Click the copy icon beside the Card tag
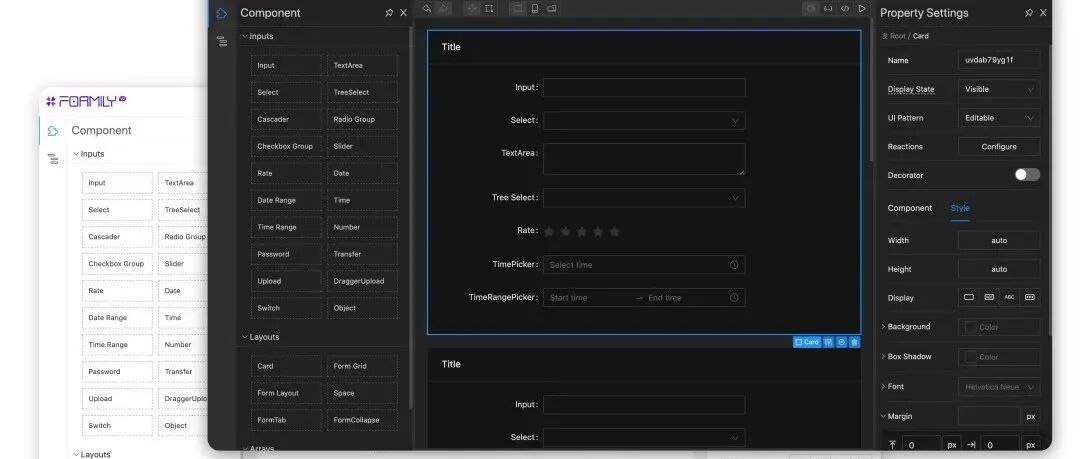The height and width of the screenshot is (459, 1080). pos(829,342)
